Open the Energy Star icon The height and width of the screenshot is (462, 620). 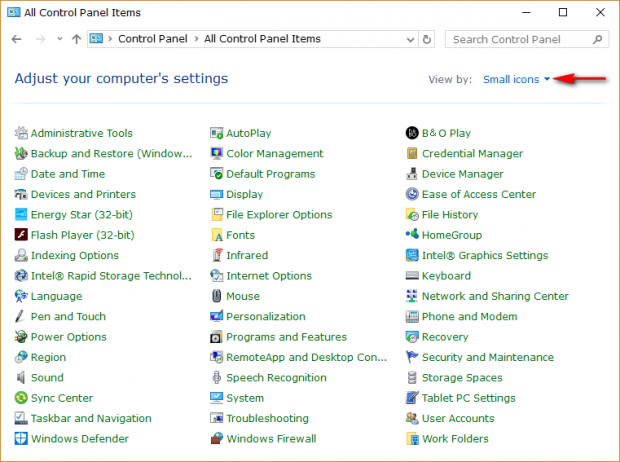(21, 214)
